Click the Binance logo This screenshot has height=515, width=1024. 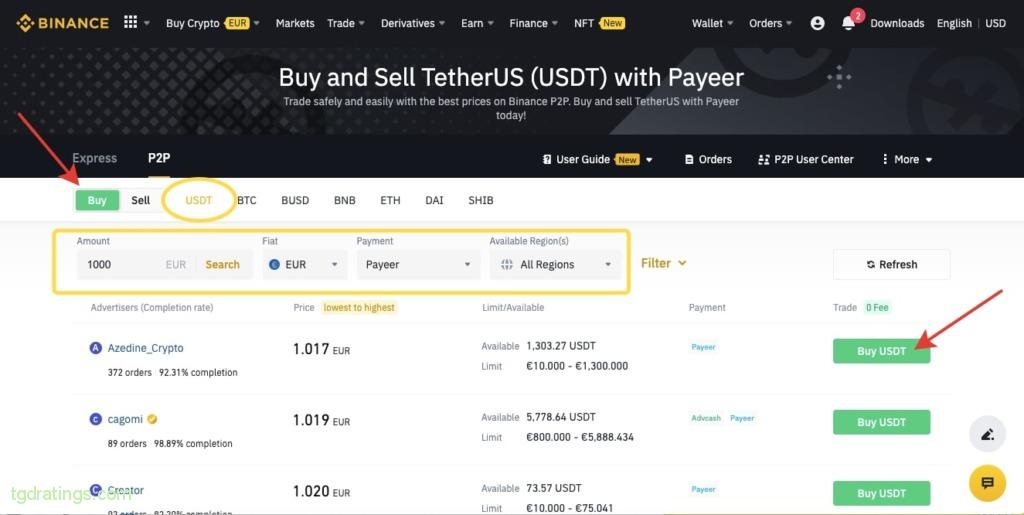pos(63,23)
